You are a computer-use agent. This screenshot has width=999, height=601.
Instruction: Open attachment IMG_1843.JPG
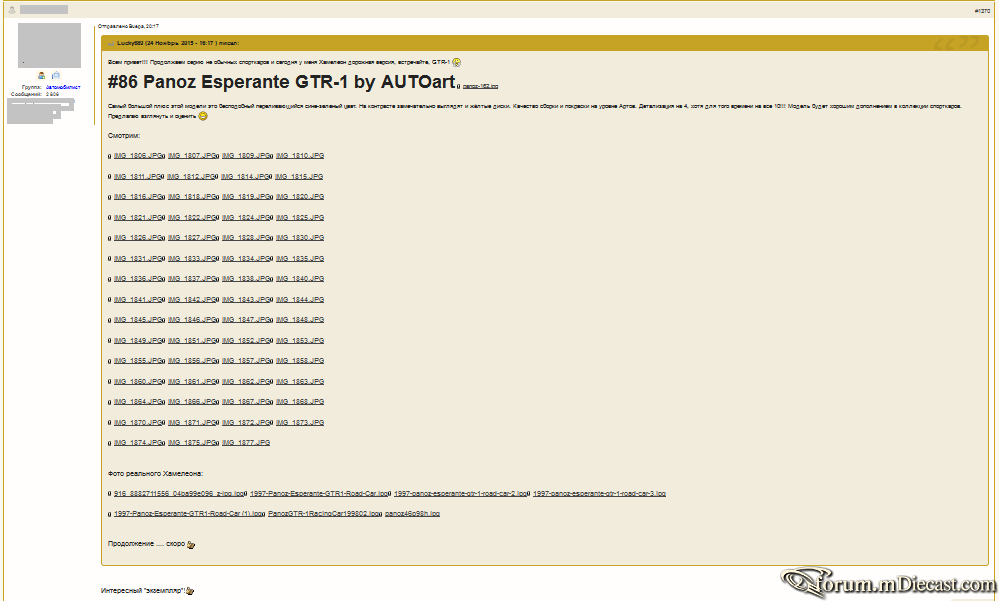246,300
